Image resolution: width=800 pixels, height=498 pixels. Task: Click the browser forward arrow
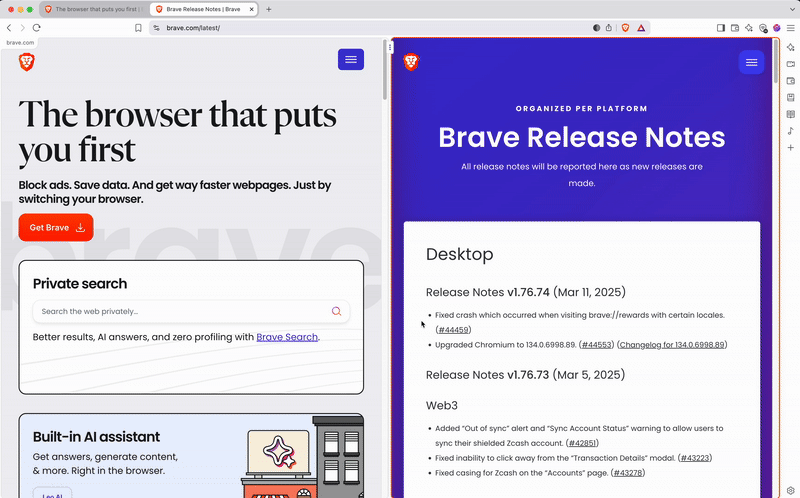(x=22, y=28)
